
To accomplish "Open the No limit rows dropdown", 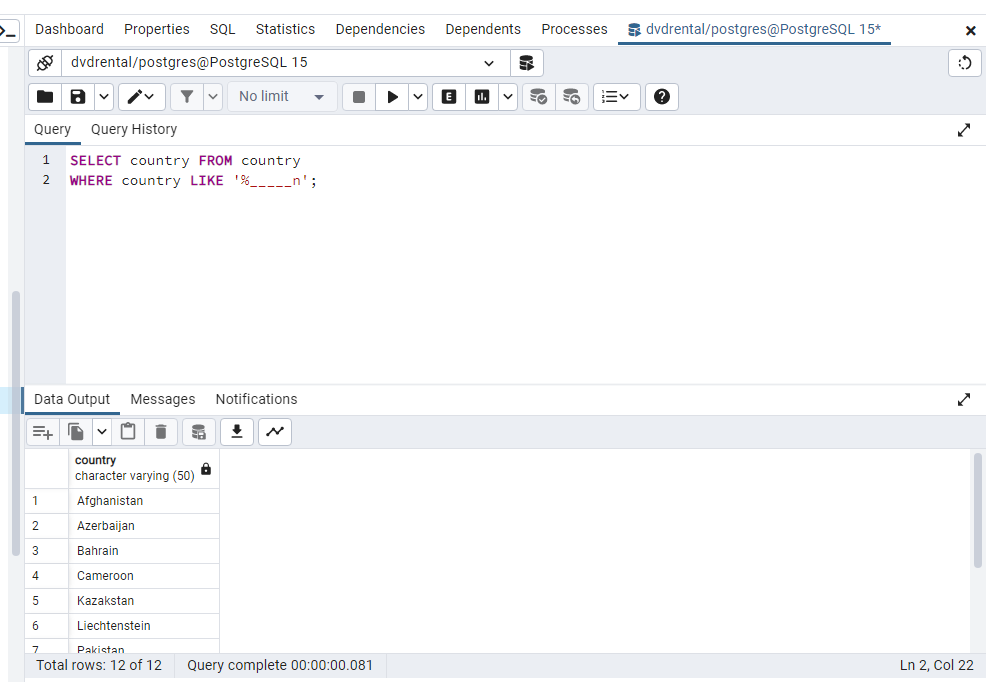I will (x=282, y=97).
